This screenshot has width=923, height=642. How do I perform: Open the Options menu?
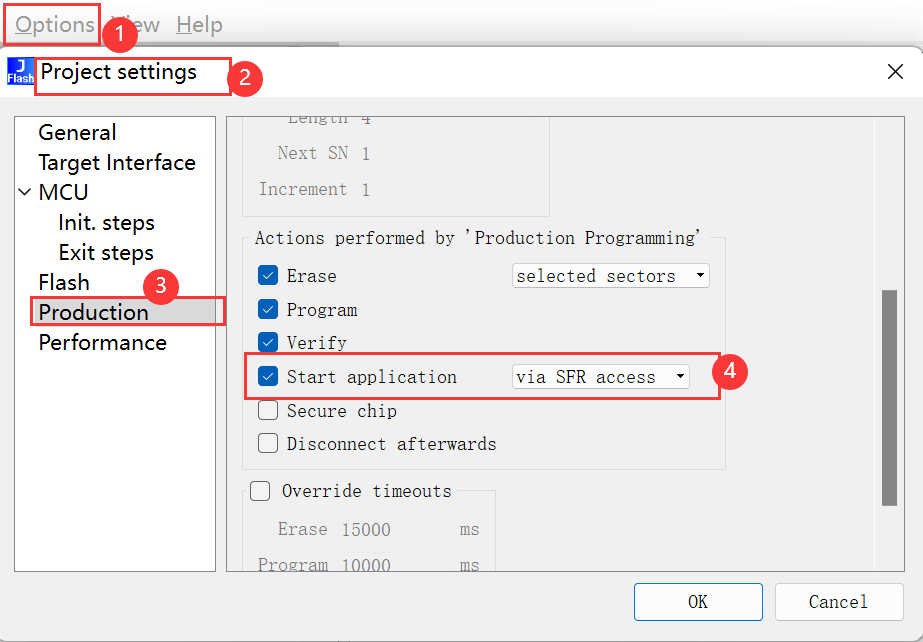pyautogui.click(x=54, y=25)
